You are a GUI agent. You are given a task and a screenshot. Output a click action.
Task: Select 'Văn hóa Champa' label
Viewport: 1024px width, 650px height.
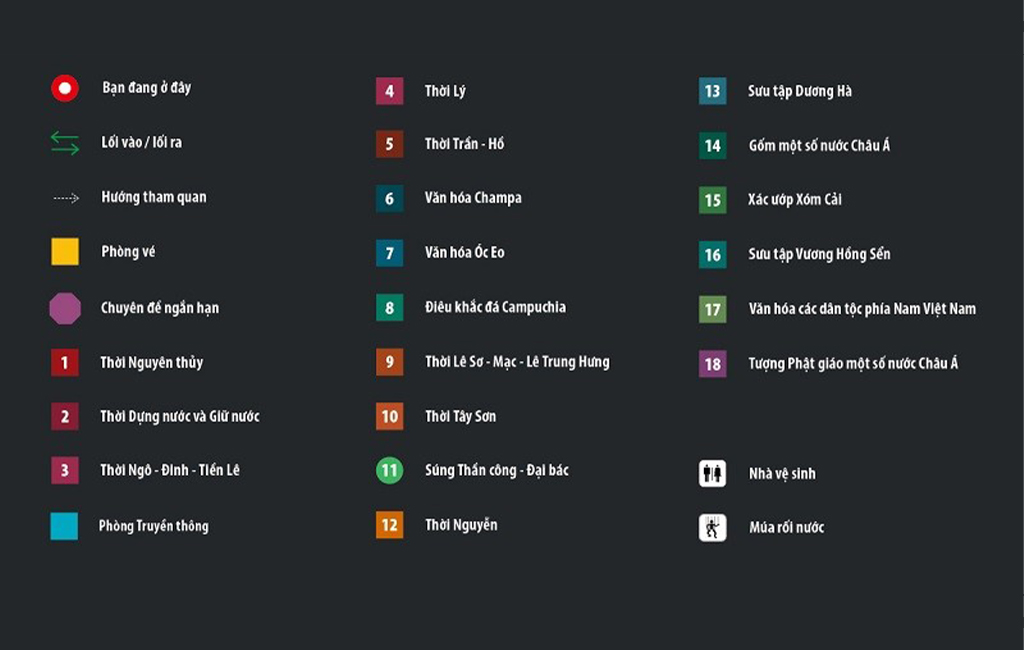tap(473, 198)
